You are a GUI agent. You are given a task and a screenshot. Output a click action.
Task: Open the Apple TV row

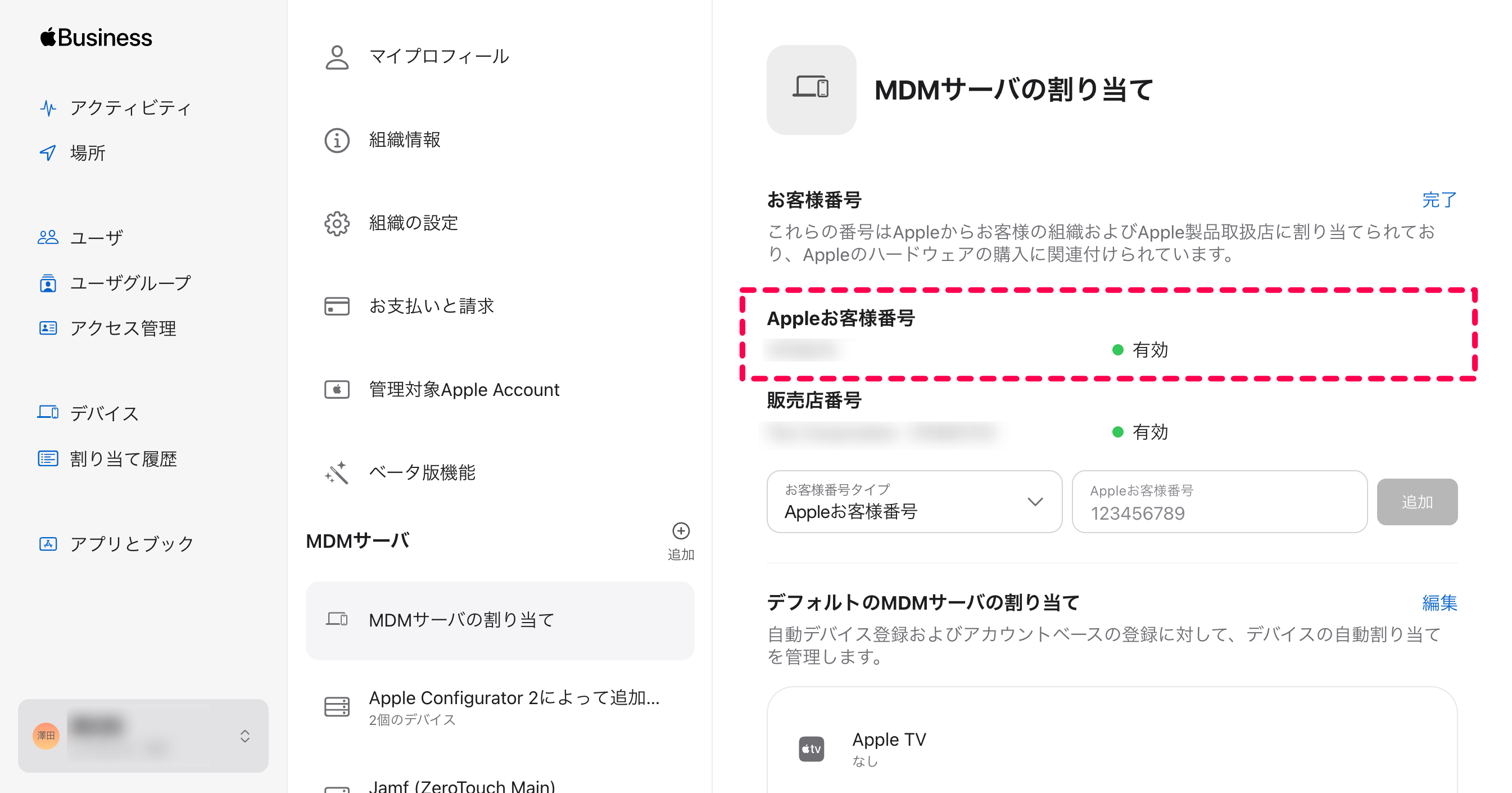coord(1112,749)
